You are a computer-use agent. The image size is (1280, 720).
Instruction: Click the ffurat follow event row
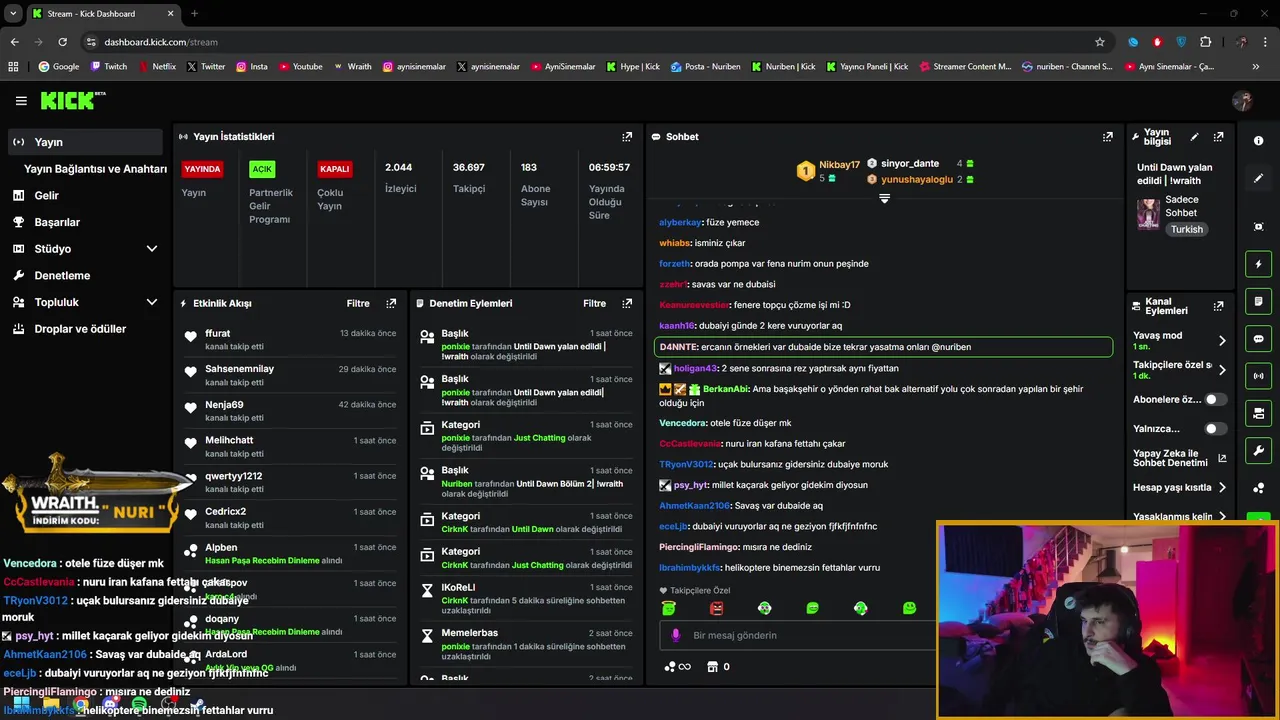291,339
